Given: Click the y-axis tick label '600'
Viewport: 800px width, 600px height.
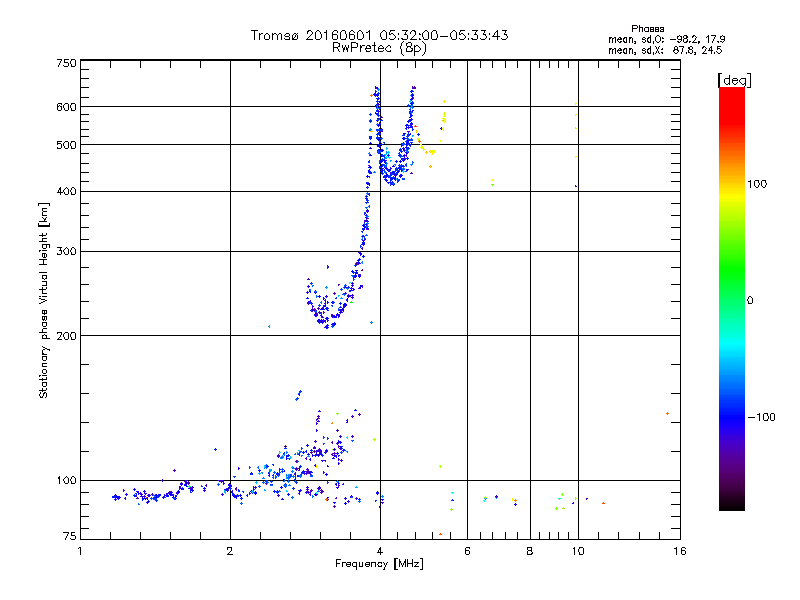Looking at the screenshot, I should (66, 107).
